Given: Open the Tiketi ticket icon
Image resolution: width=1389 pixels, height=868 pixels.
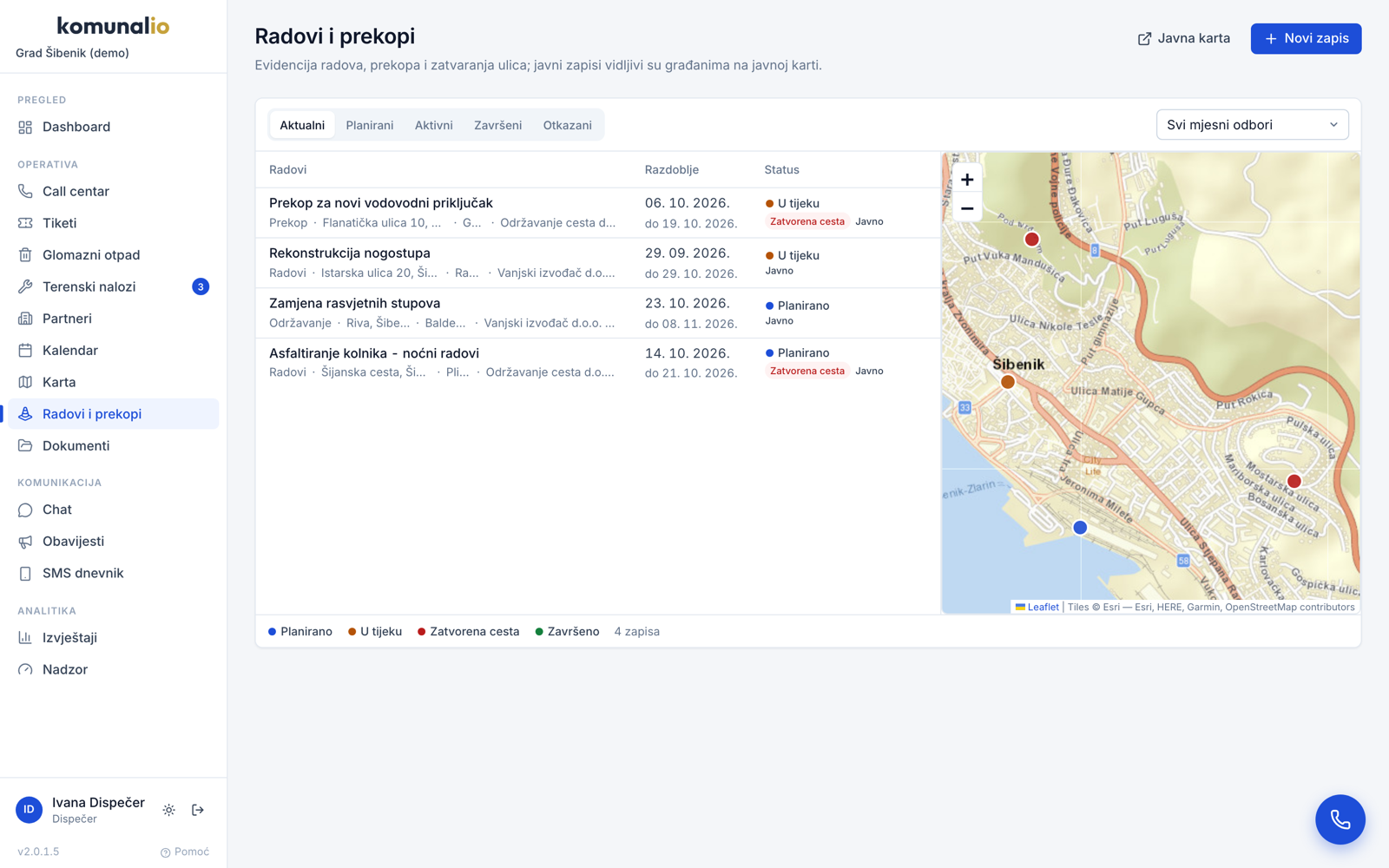Looking at the screenshot, I should pos(25,223).
